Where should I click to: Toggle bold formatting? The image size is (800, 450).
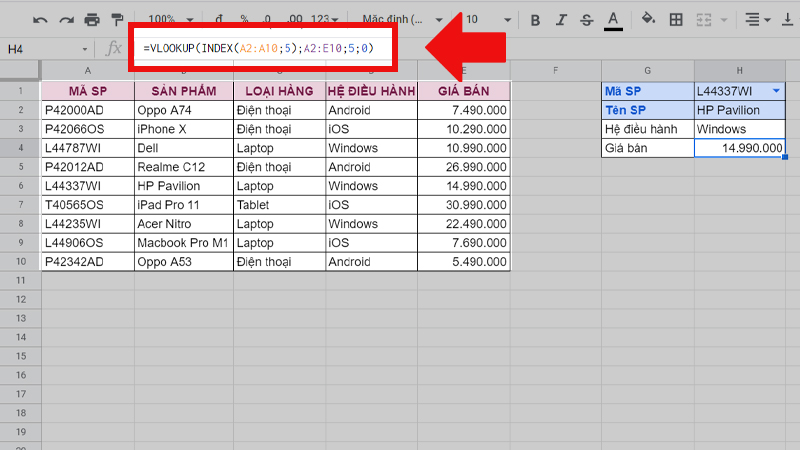535,20
